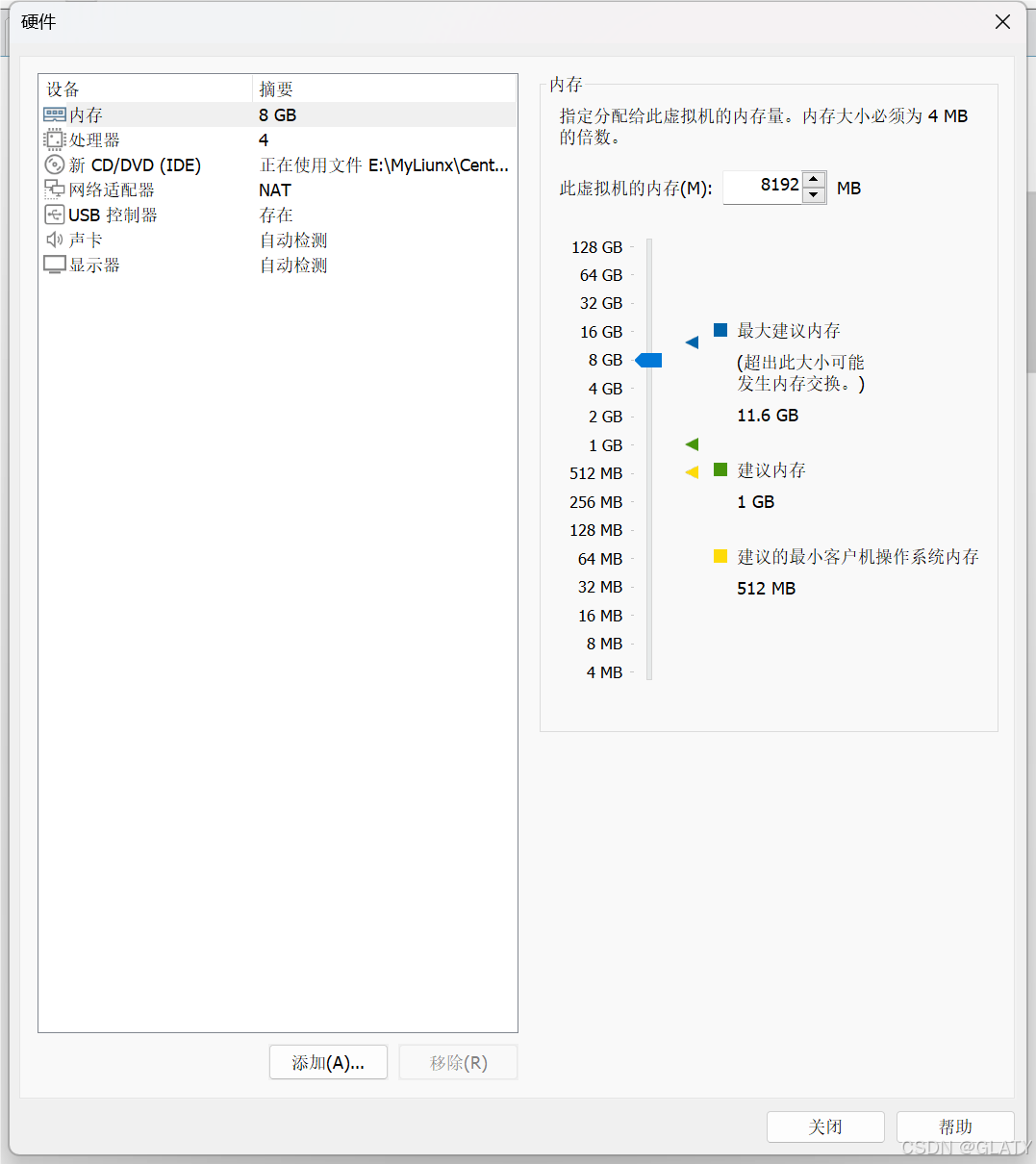1036x1164 pixels.
Task: Select the 处理器 device row
Action: point(278,139)
